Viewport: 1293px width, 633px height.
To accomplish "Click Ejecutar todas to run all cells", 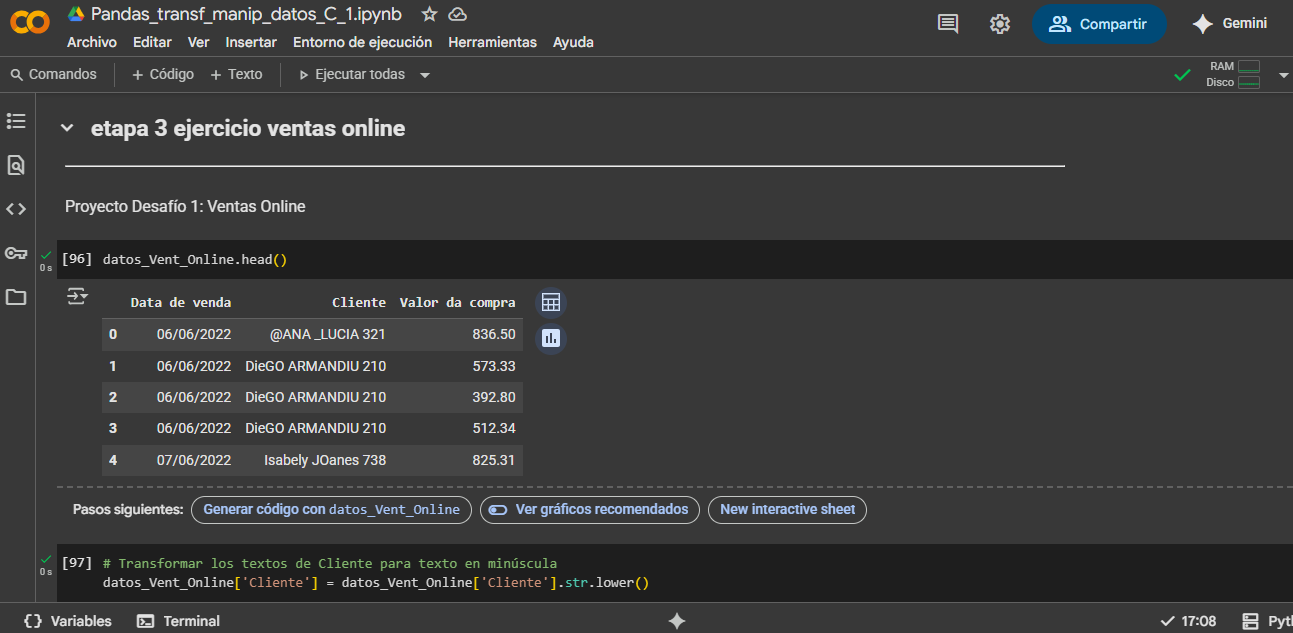I will 352,74.
